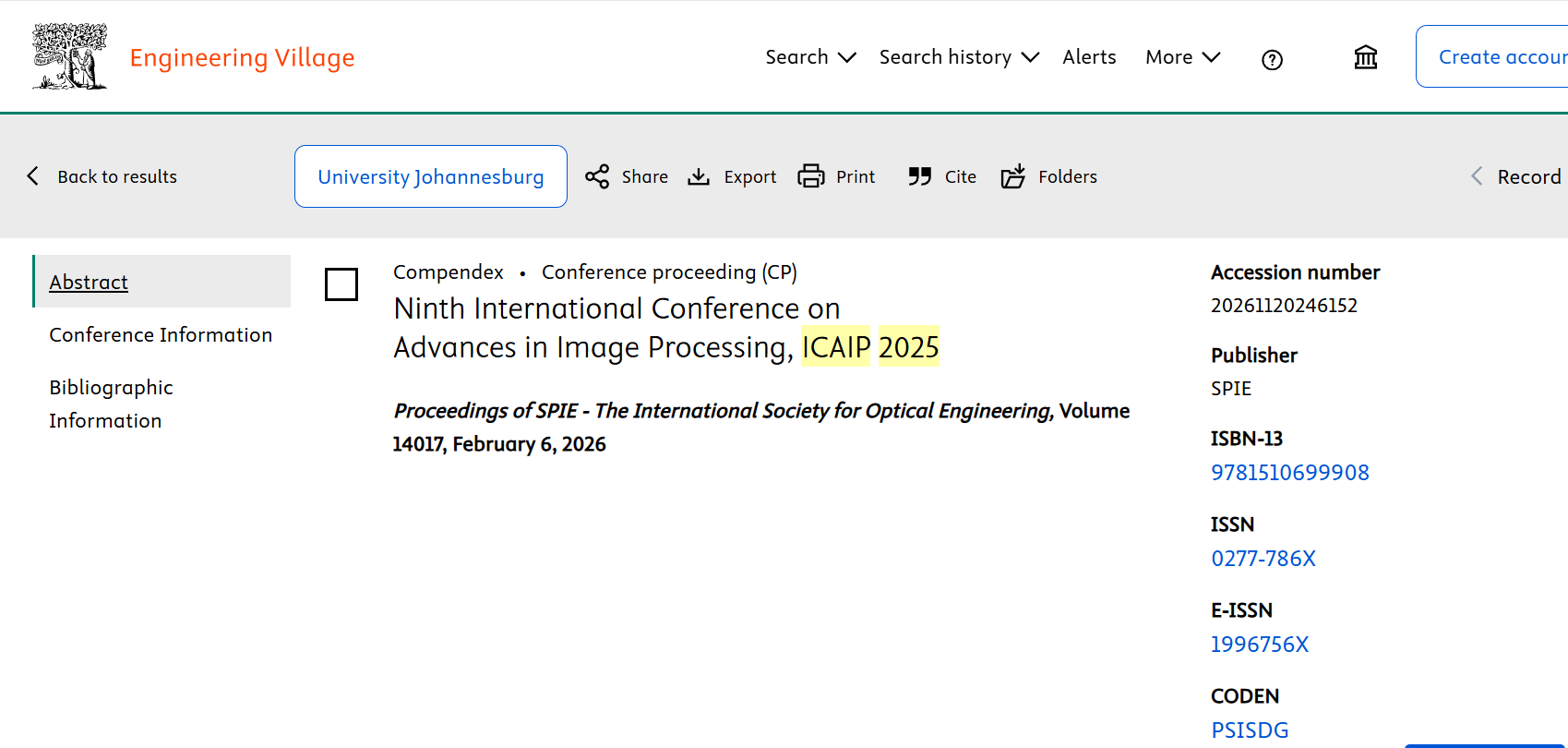This screenshot has height=748, width=1568.
Task: Click the University Johannesburg button
Action: pos(431,176)
